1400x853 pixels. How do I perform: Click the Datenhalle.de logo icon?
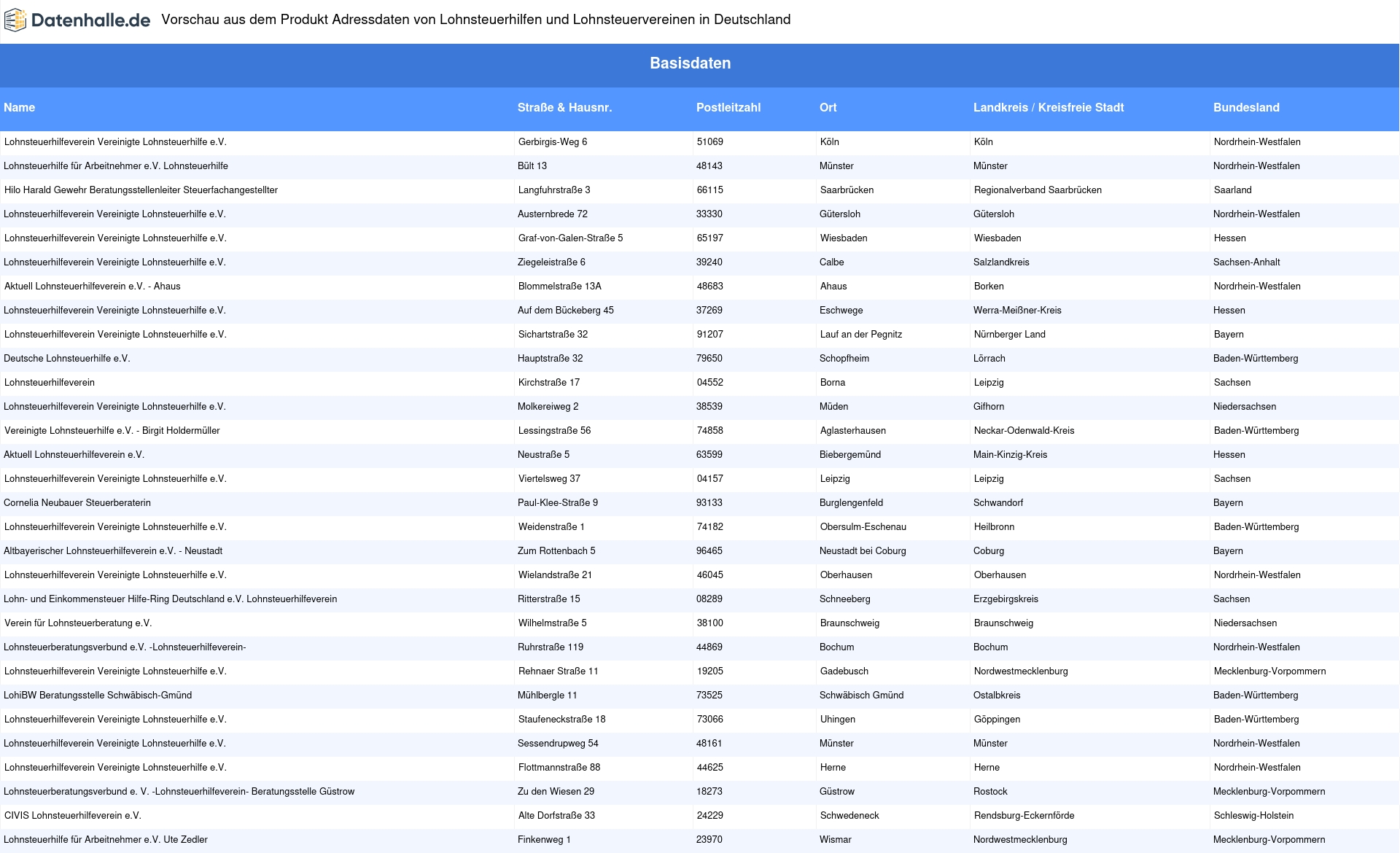[x=15, y=20]
